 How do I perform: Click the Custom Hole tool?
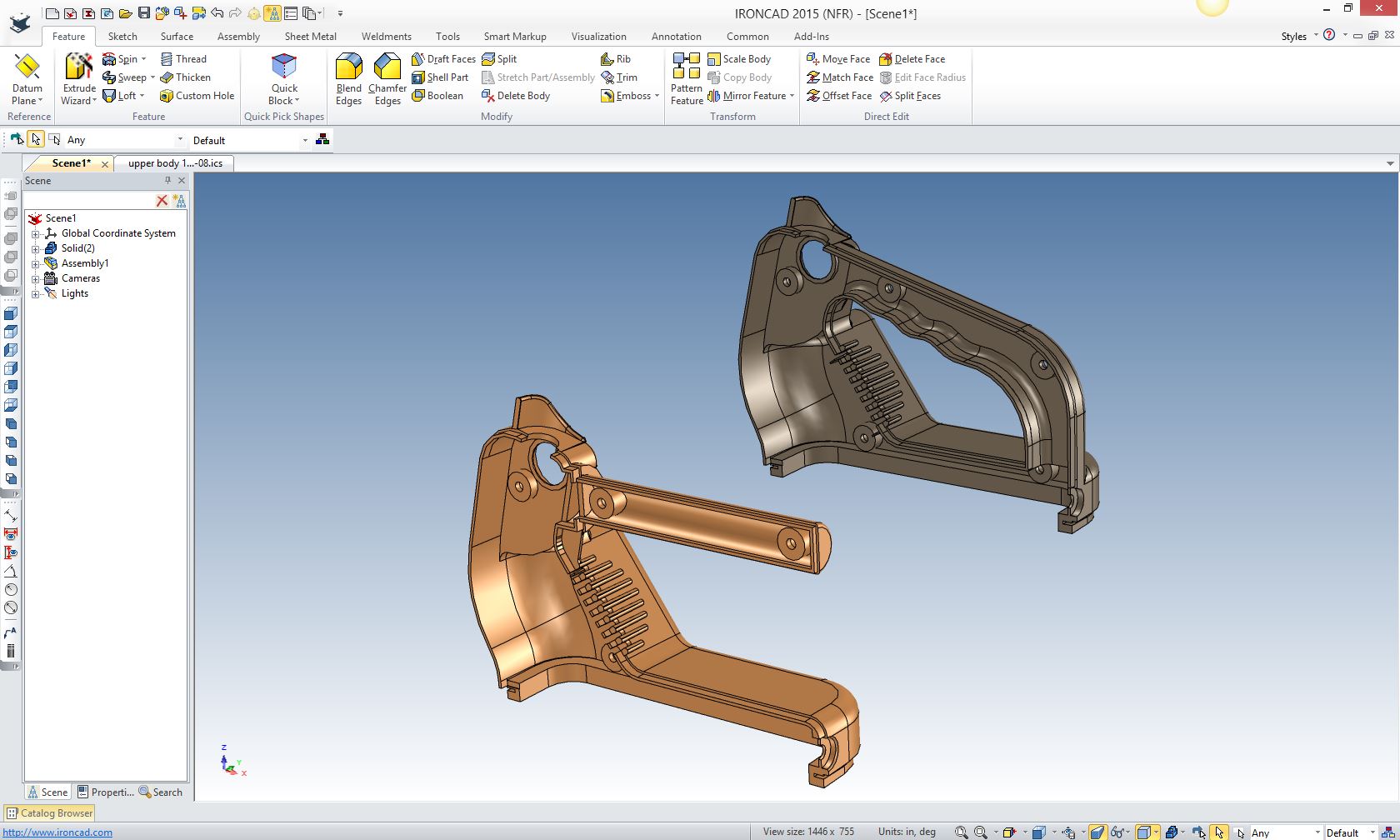(197, 96)
